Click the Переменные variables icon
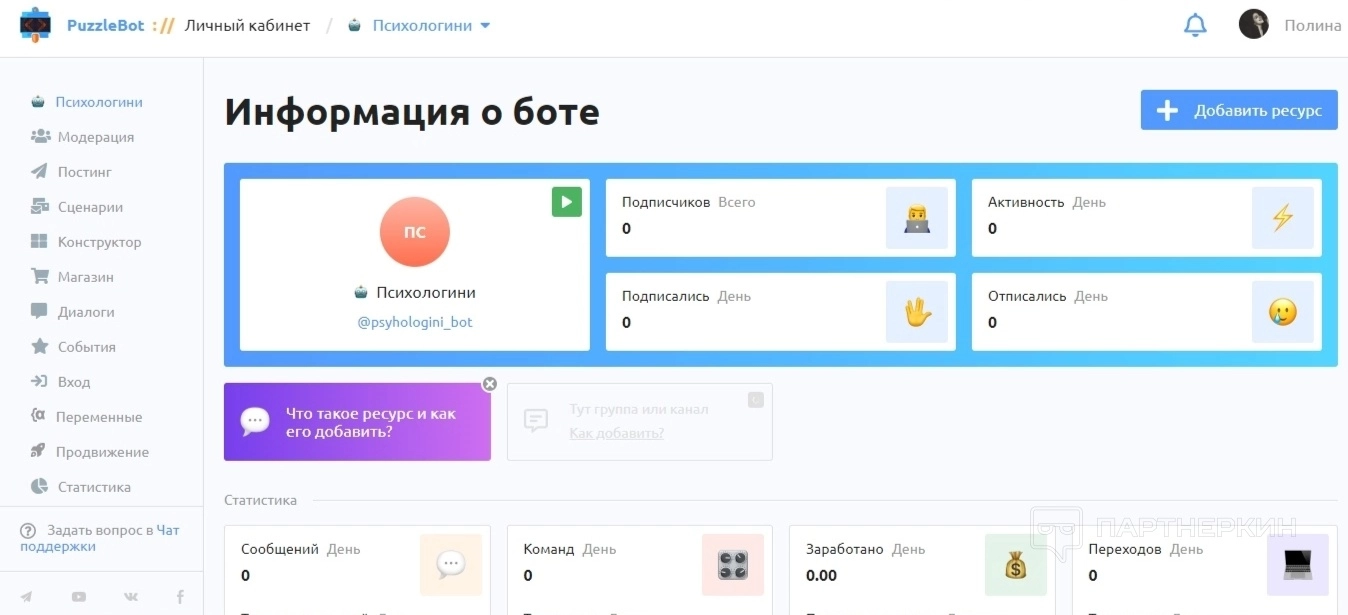Image resolution: width=1348 pixels, height=615 pixels. click(x=38, y=416)
